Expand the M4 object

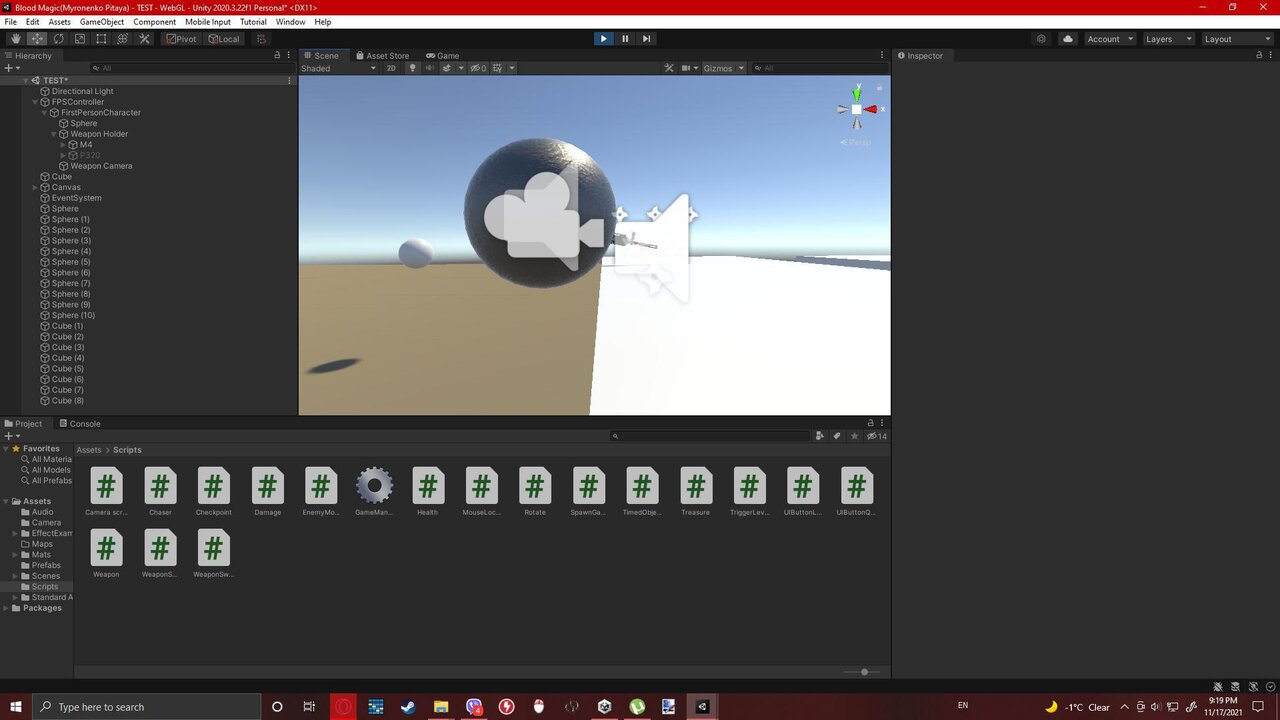point(63,145)
